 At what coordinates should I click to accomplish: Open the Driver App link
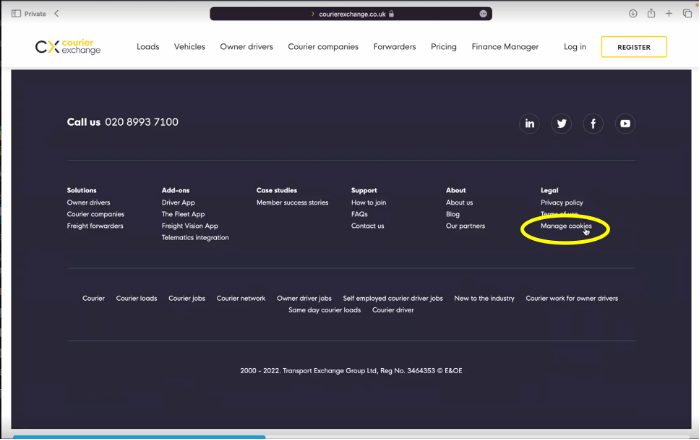pyautogui.click(x=178, y=203)
